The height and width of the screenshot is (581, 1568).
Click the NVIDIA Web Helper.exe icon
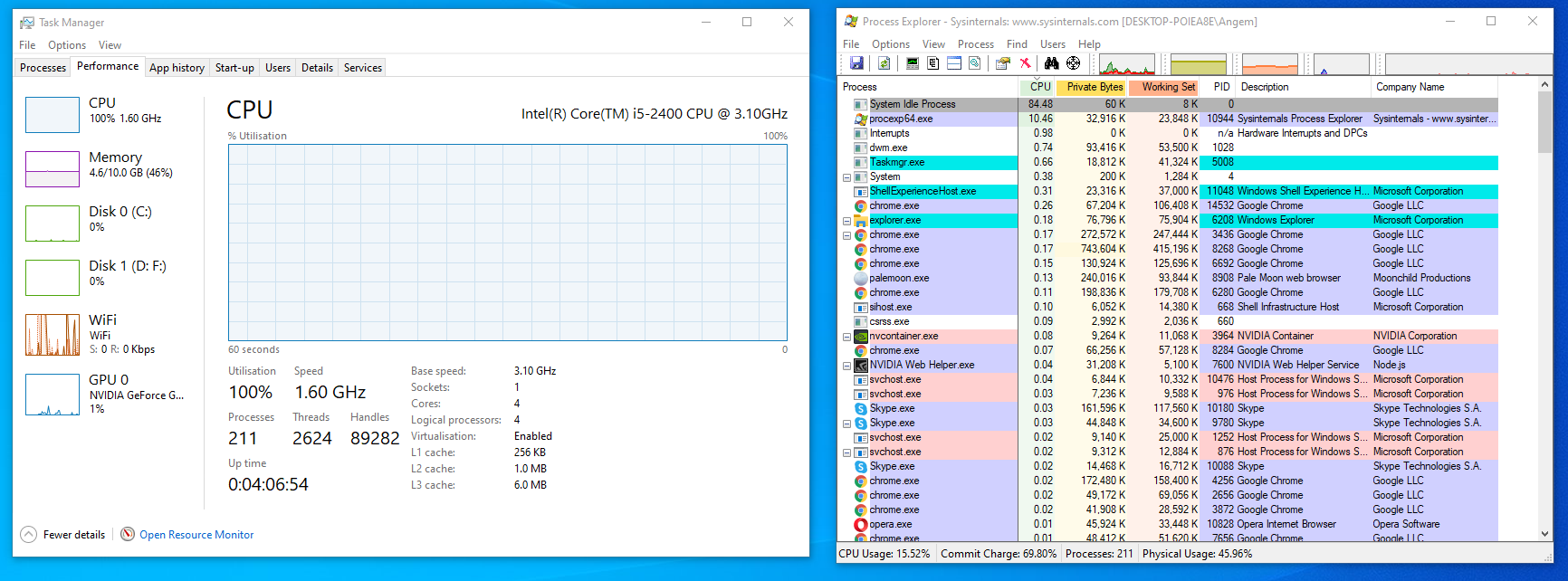861,365
